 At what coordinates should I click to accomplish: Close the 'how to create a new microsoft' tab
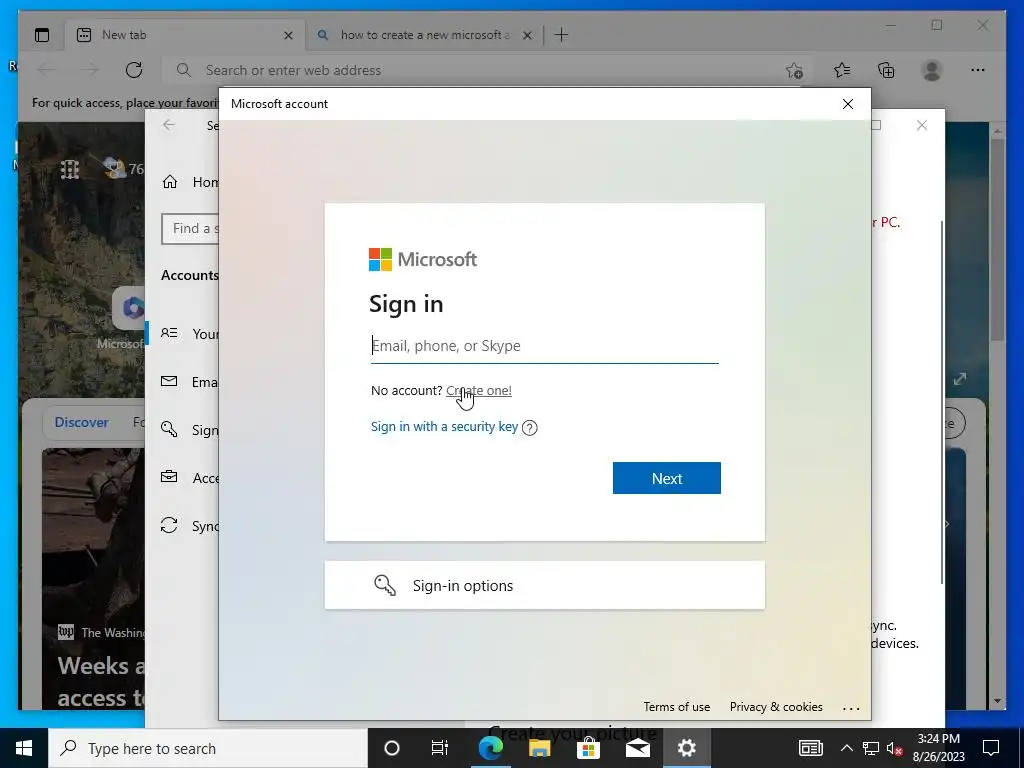(527, 35)
